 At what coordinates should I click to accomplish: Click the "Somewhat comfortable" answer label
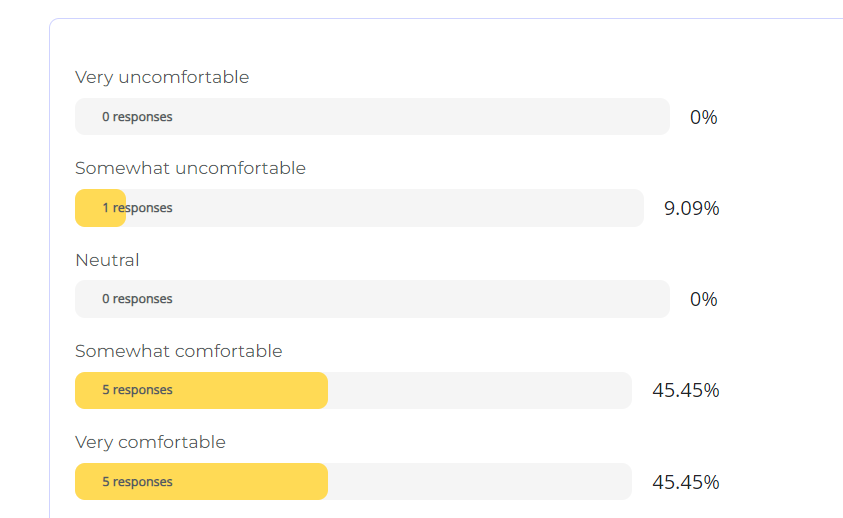click(178, 351)
